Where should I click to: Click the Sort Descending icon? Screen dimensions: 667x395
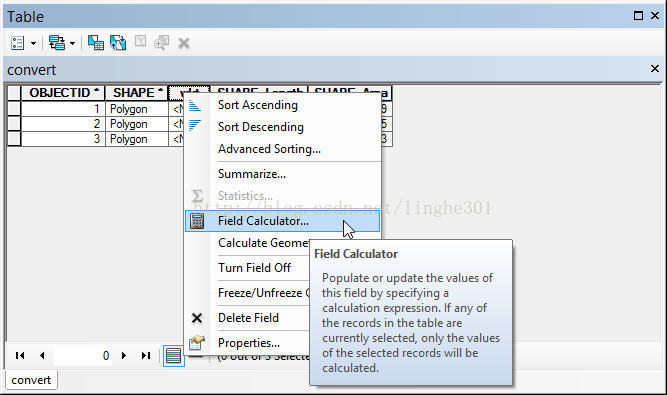195,125
